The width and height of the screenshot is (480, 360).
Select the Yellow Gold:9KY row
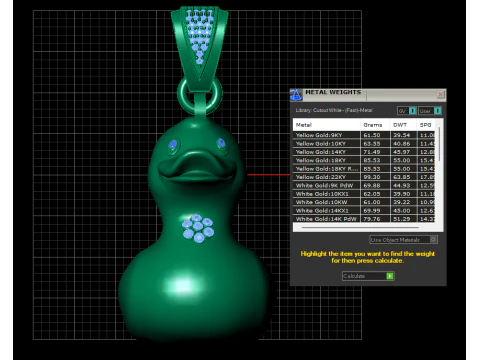tap(365, 135)
